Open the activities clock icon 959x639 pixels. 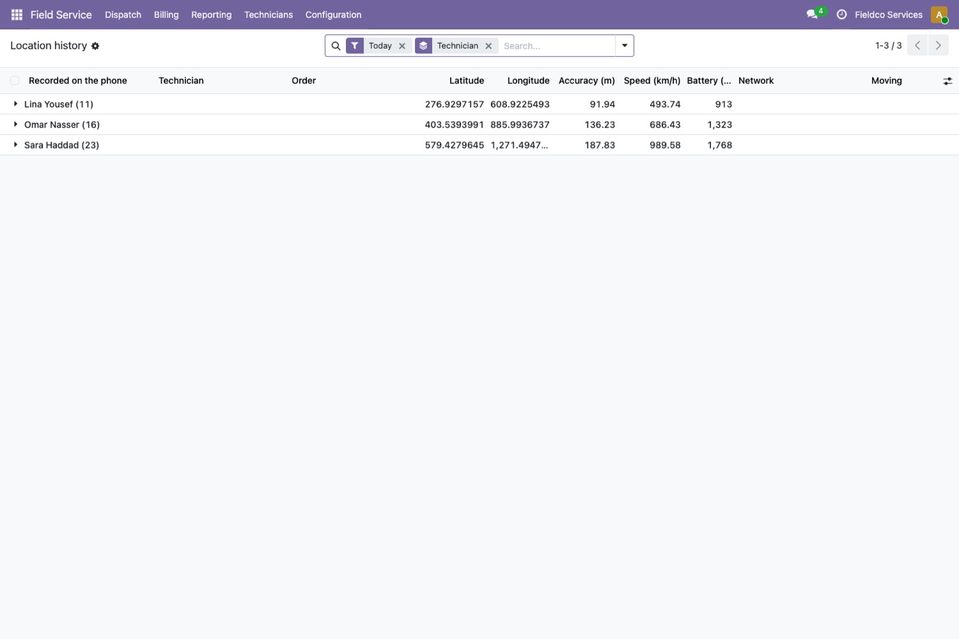click(x=842, y=14)
